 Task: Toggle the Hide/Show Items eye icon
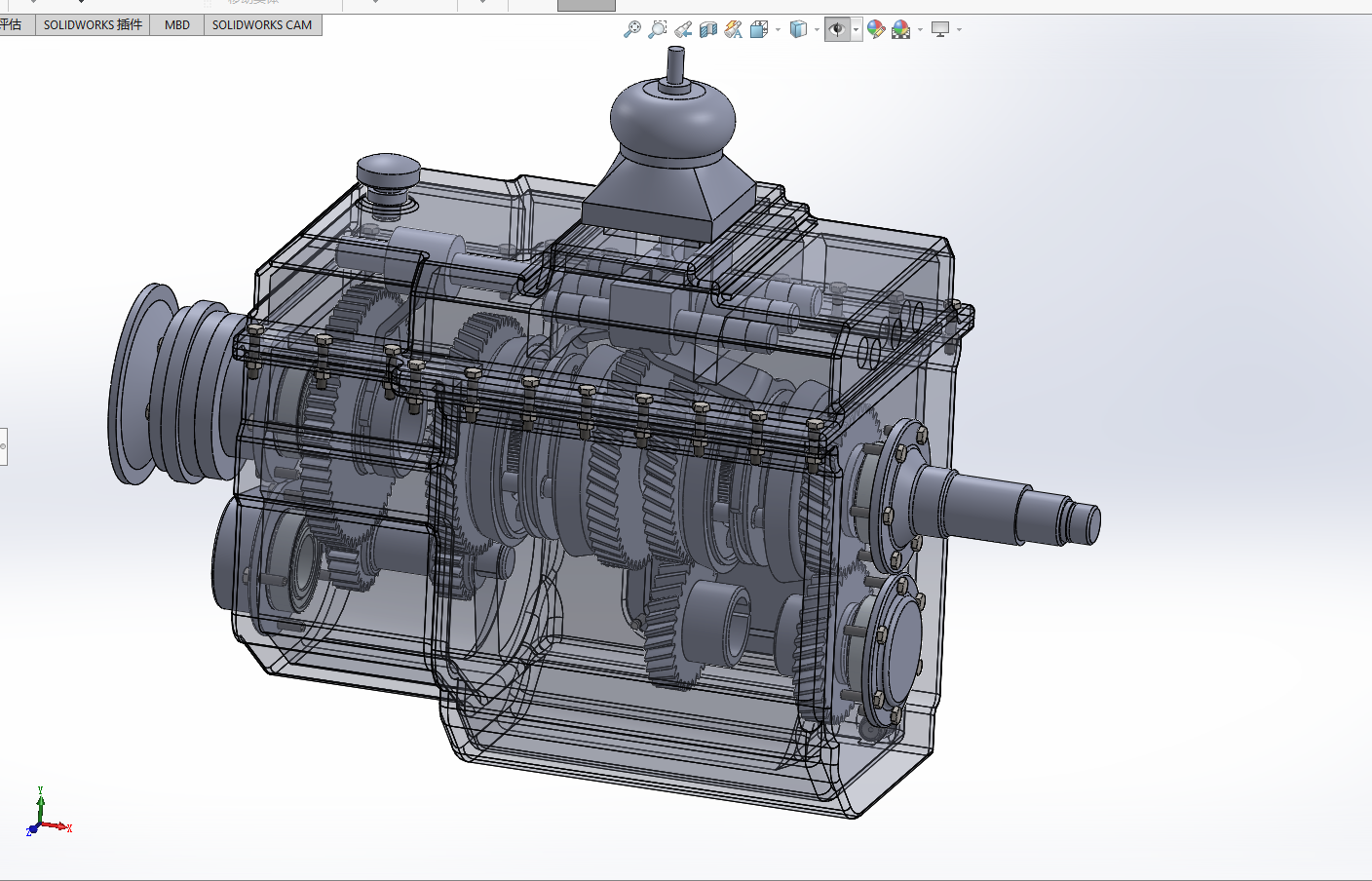[x=837, y=29]
